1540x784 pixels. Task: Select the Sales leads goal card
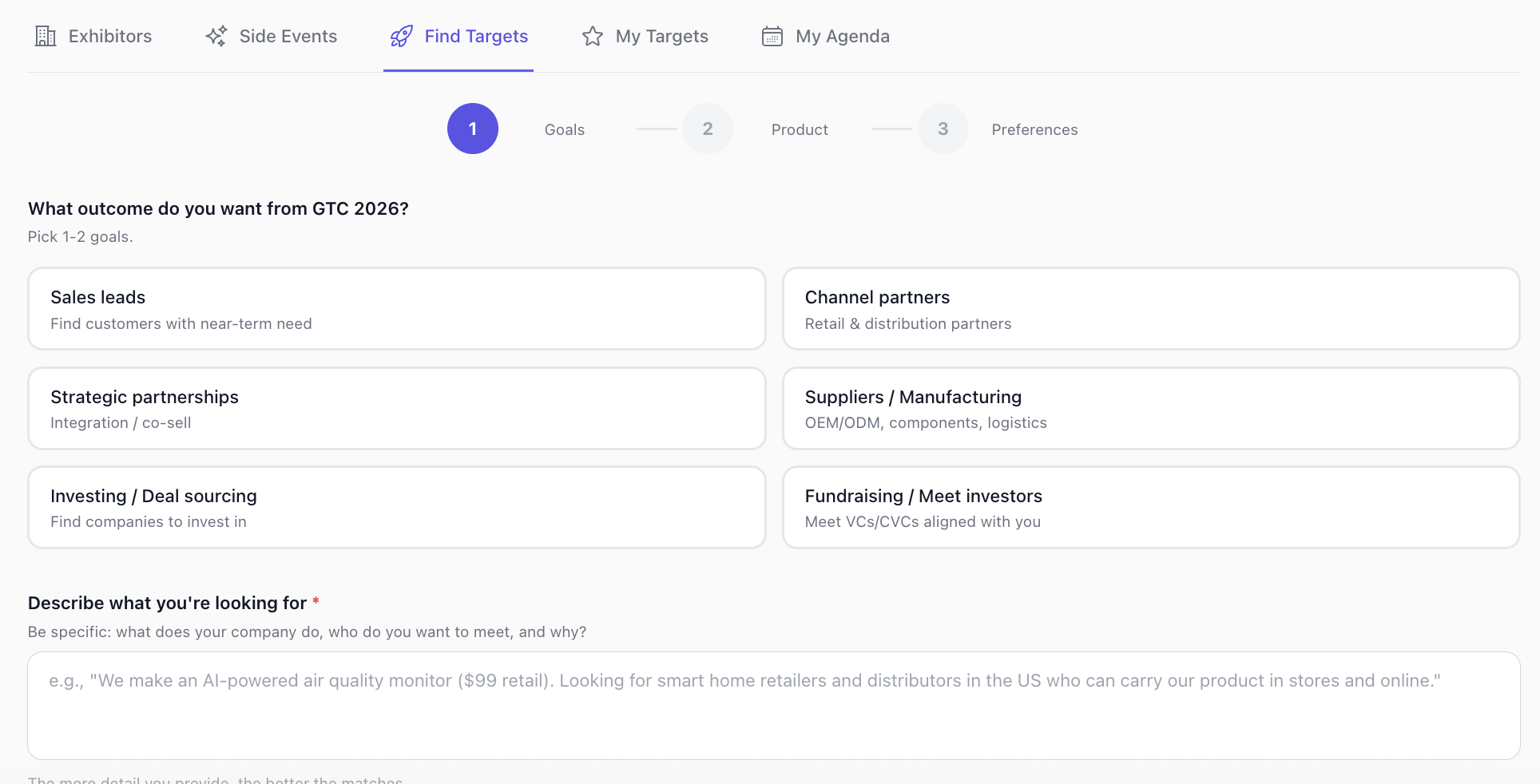396,308
